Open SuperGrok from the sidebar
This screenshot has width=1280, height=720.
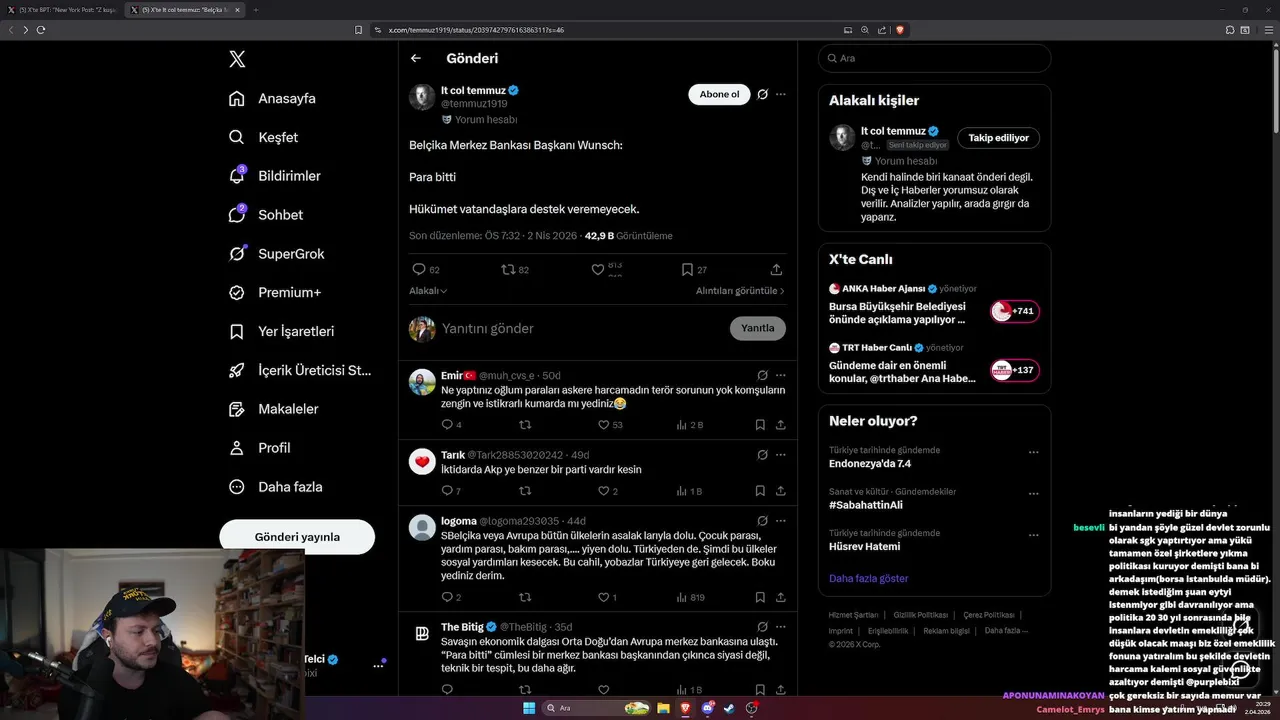tap(276, 254)
